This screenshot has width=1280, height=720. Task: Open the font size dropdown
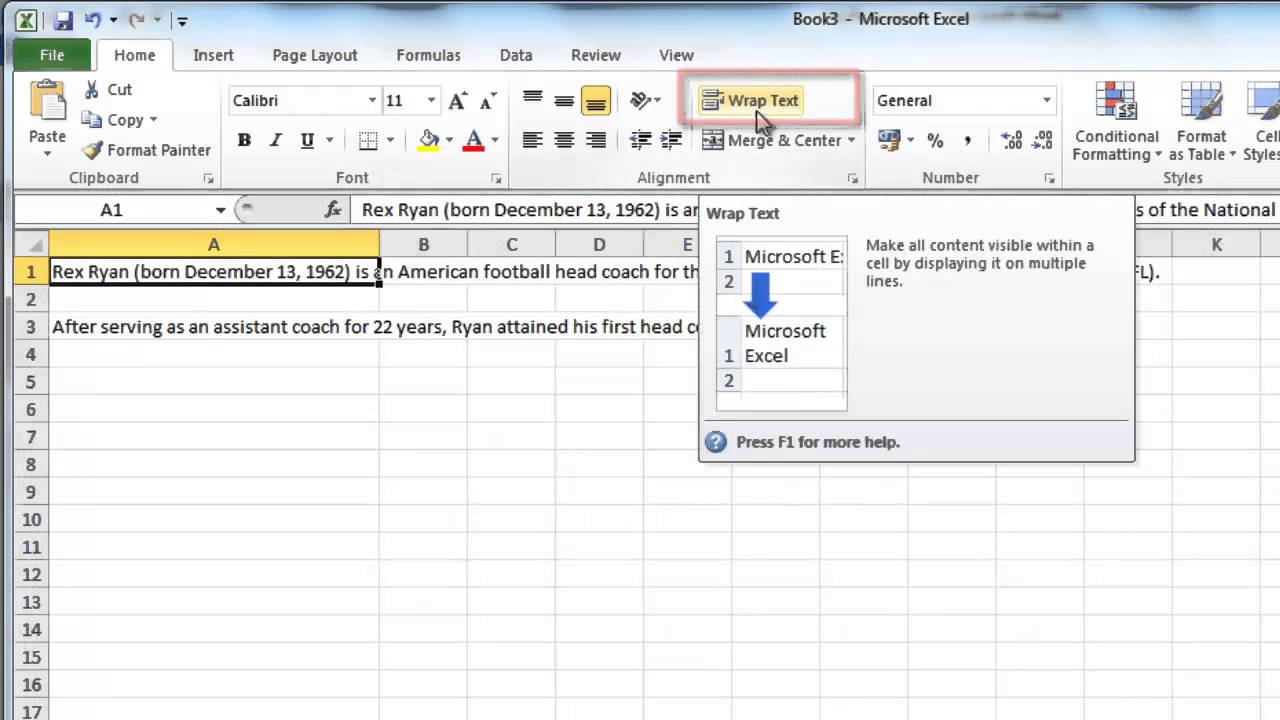pyautogui.click(x=432, y=100)
